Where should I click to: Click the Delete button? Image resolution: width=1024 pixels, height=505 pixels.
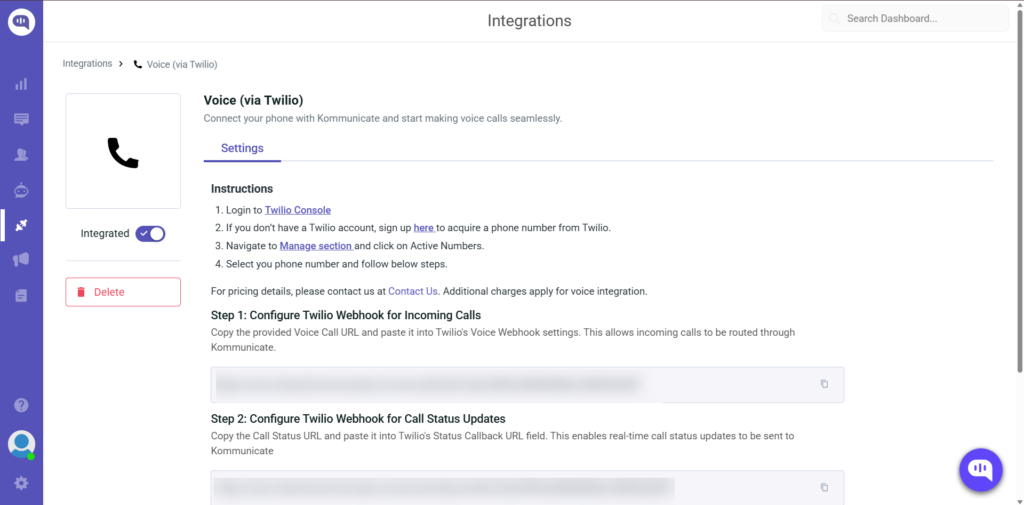[x=123, y=292]
